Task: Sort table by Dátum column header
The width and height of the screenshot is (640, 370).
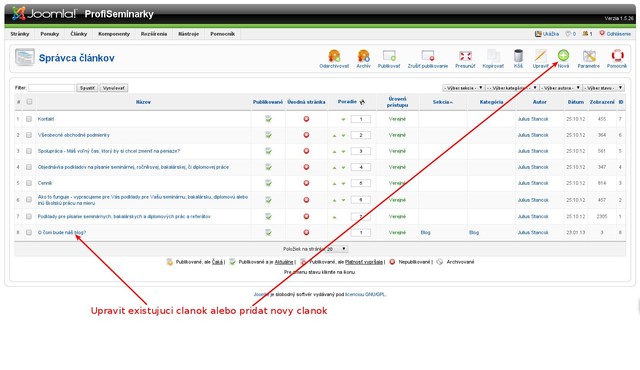Action: tap(576, 102)
